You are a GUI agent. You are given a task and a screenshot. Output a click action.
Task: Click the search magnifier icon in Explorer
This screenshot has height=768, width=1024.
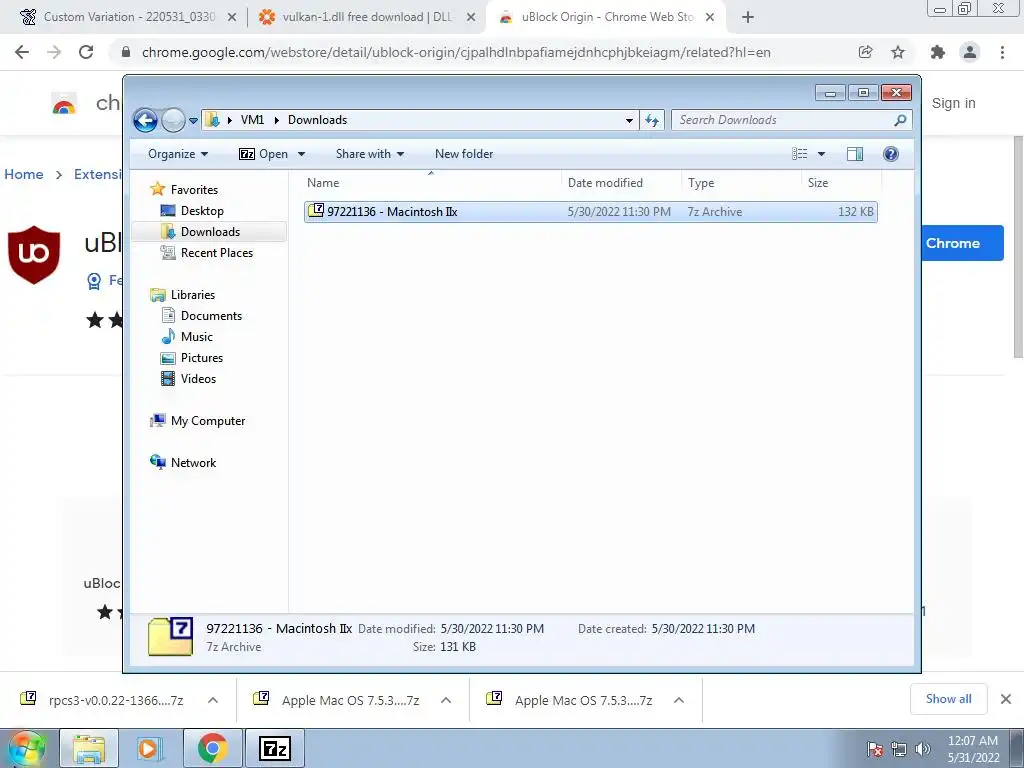[x=901, y=120]
